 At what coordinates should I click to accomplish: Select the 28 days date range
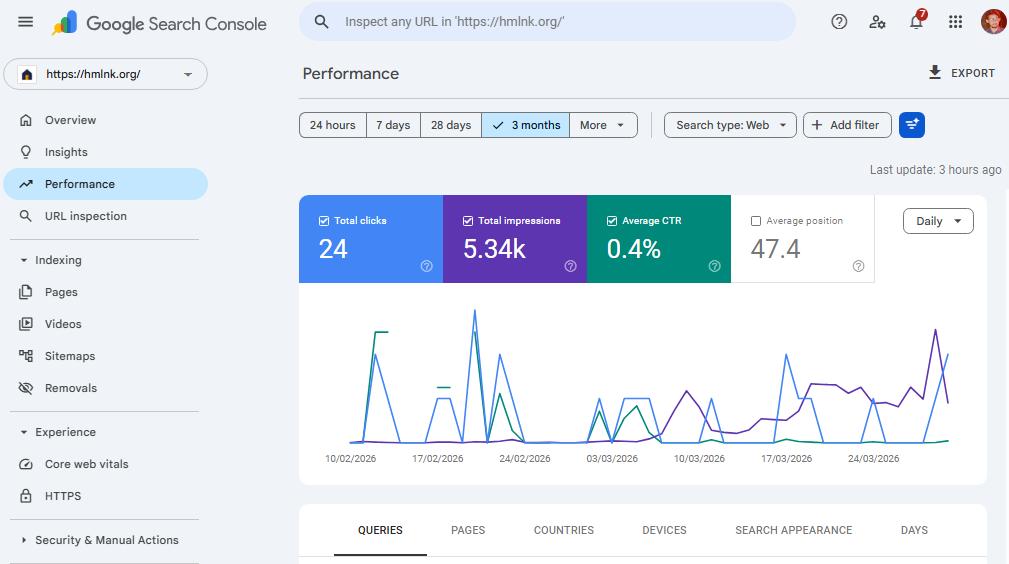click(x=450, y=125)
